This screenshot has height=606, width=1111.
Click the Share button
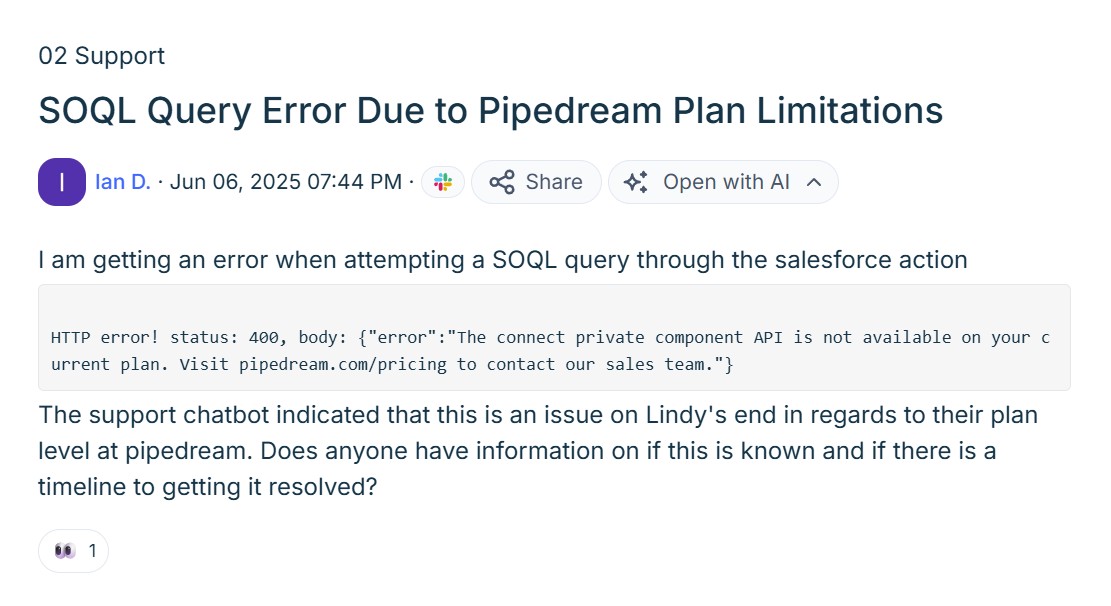coord(536,181)
